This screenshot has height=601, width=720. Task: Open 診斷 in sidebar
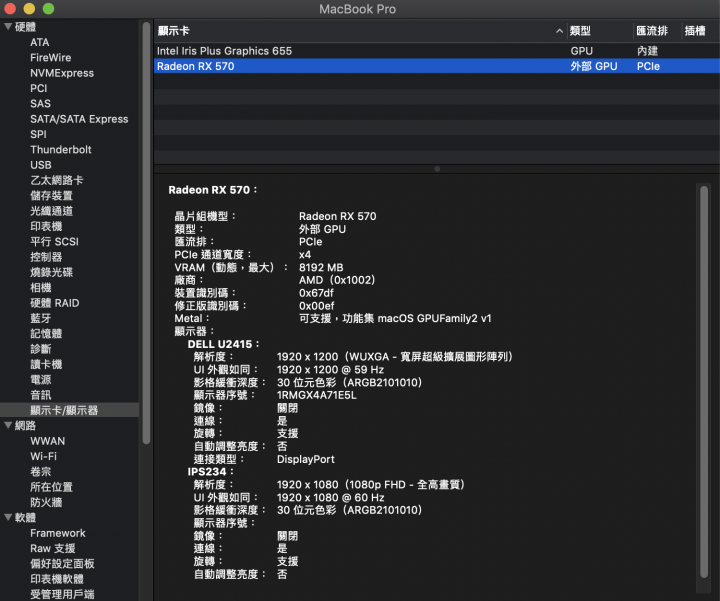pyautogui.click(x=41, y=348)
